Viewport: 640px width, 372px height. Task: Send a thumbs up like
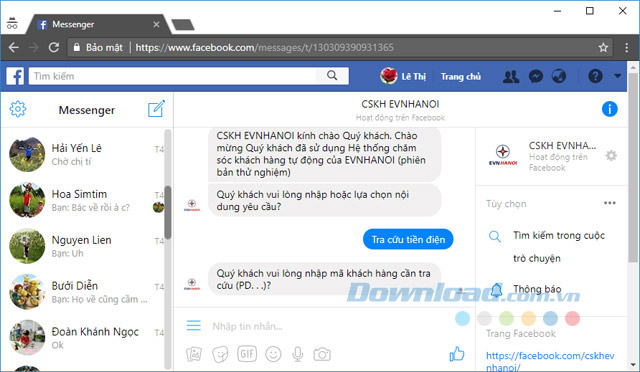click(x=457, y=354)
